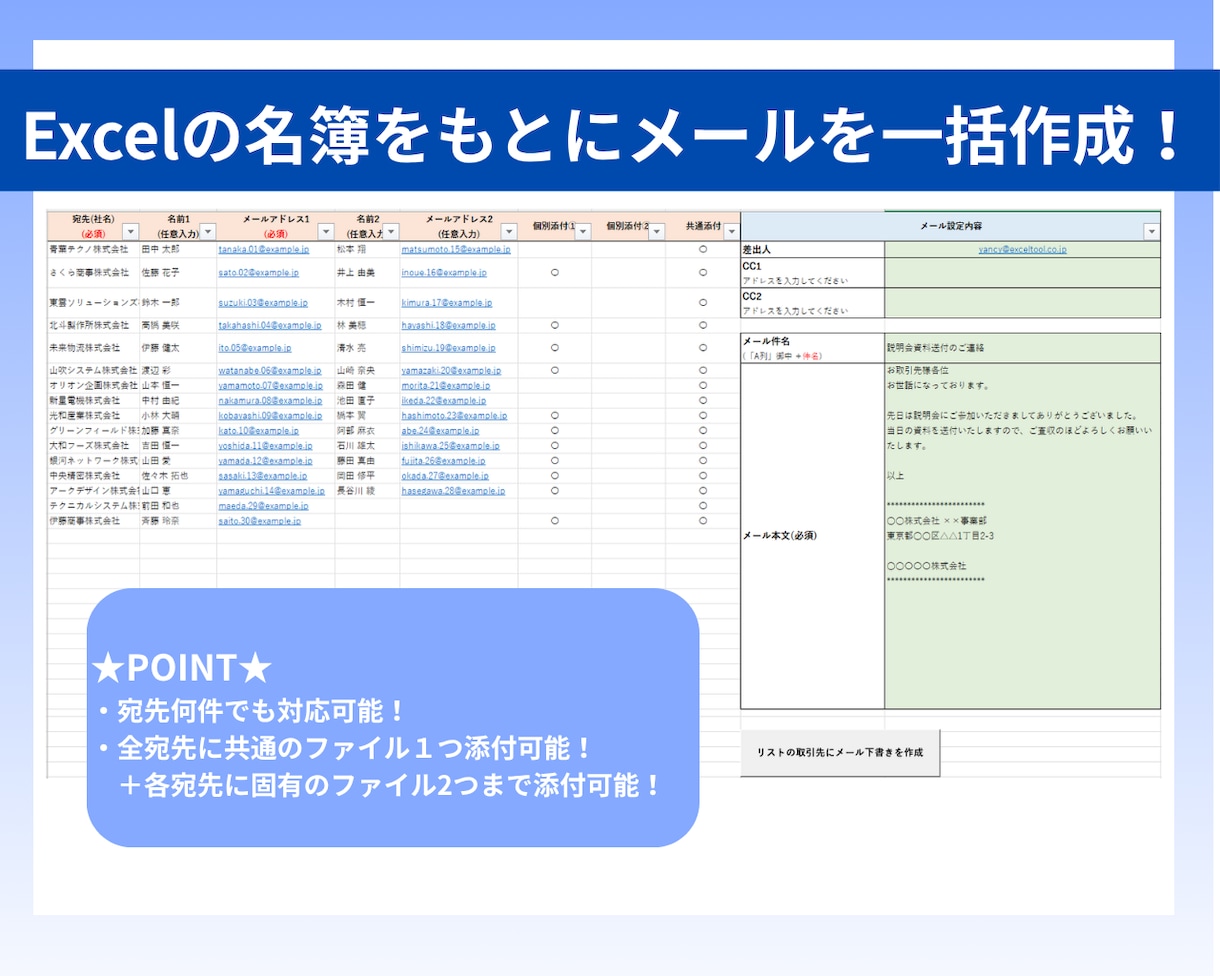Open the yamamoto.07@example.jp link
This screenshot has height=976, width=1220.
click(x=271, y=385)
